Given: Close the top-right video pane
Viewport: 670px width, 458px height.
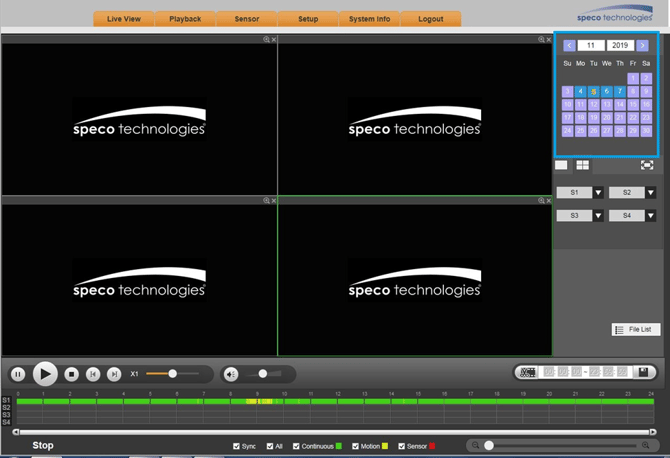Looking at the screenshot, I should click(x=549, y=39).
